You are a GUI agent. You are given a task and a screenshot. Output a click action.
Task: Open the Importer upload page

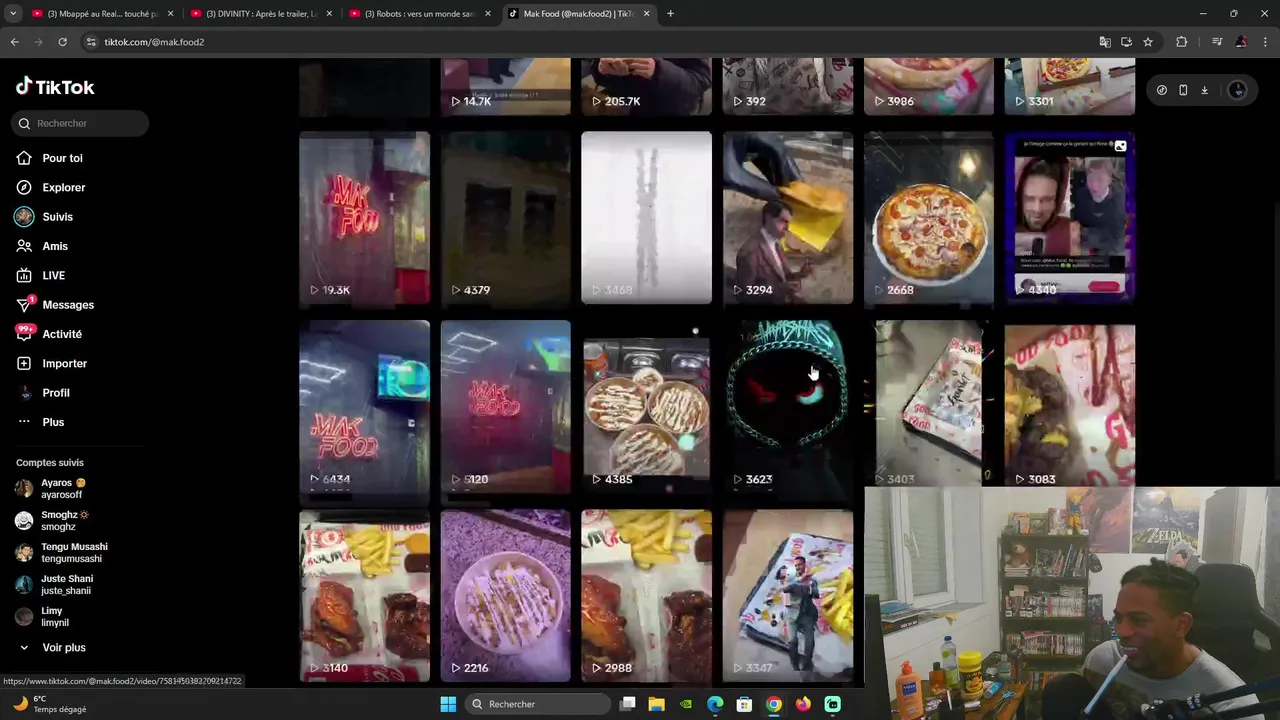pos(64,363)
